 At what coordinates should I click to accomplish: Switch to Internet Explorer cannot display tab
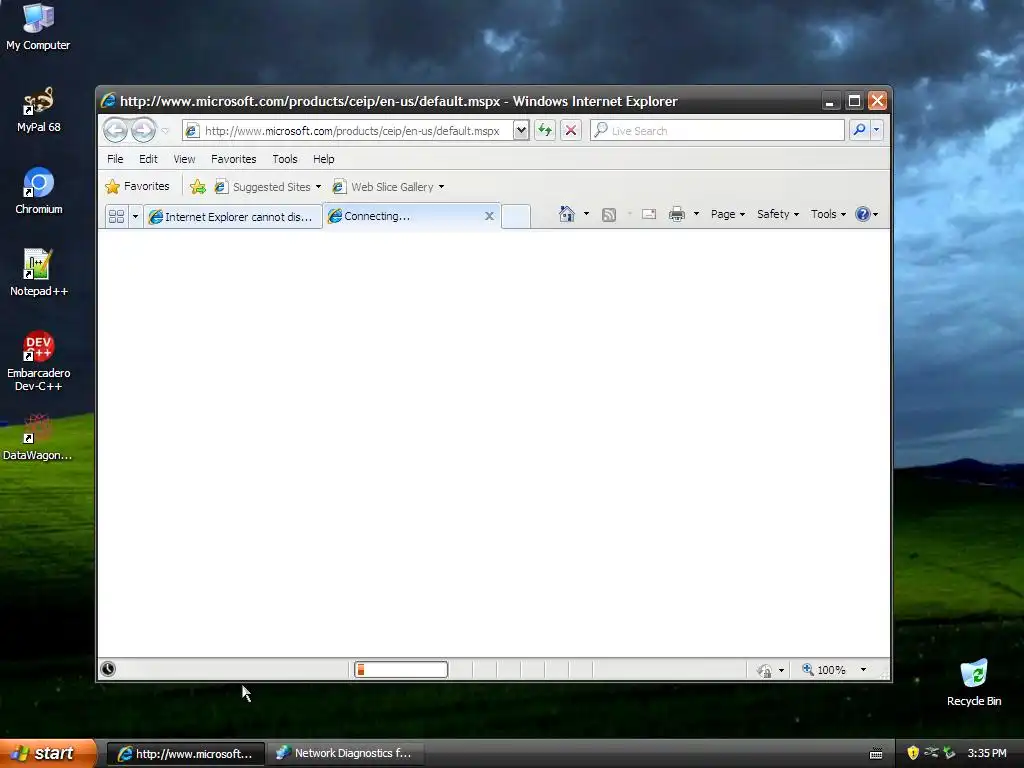pos(232,217)
